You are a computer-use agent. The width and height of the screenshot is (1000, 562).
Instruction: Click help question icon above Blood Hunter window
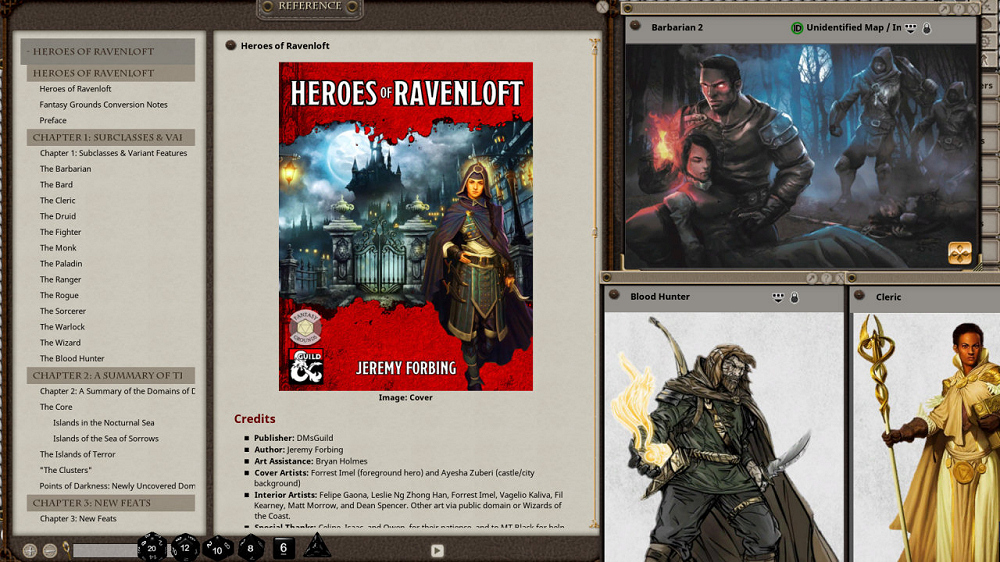[x=825, y=278]
